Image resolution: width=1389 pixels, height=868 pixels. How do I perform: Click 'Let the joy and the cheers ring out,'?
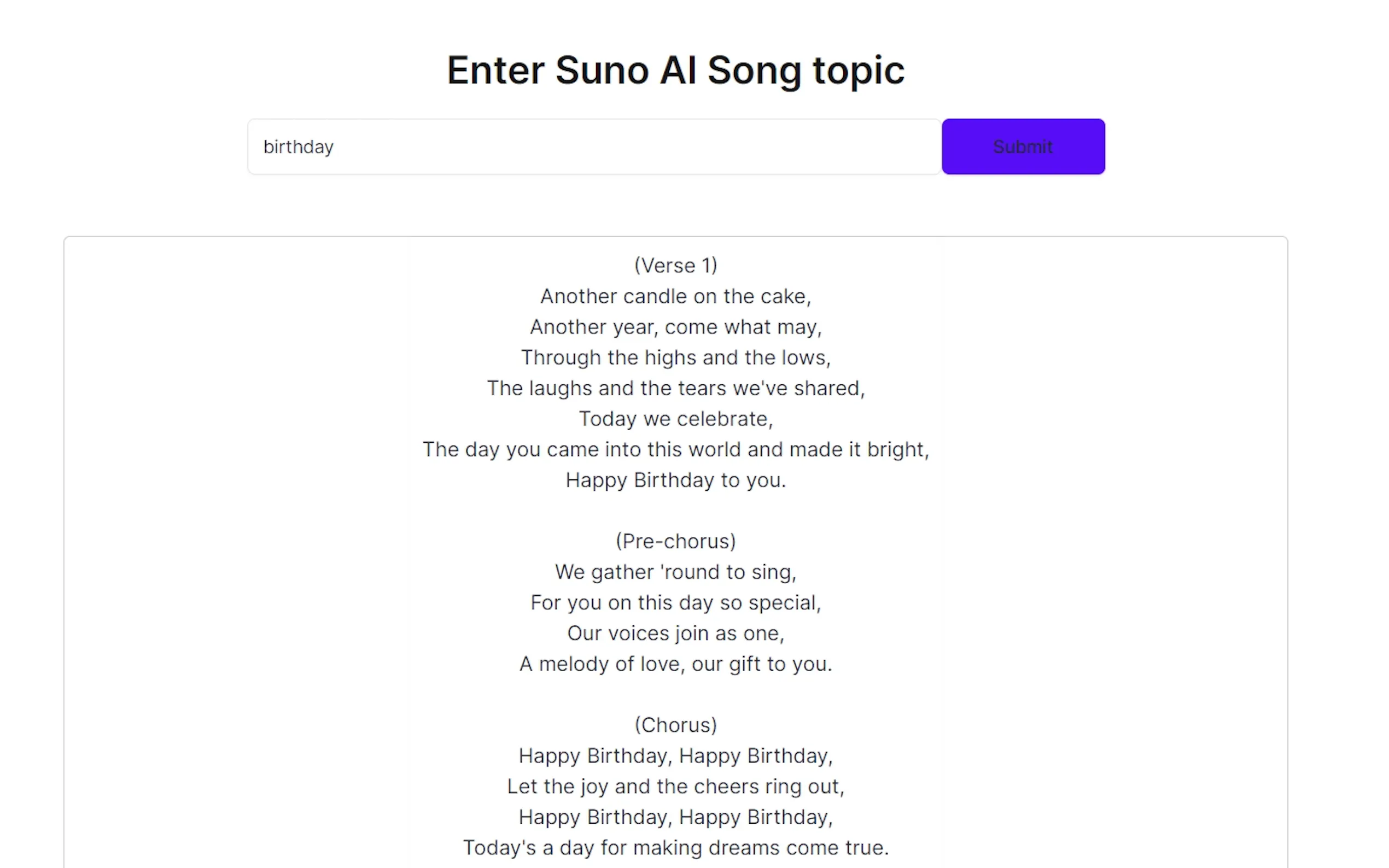(675, 786)
